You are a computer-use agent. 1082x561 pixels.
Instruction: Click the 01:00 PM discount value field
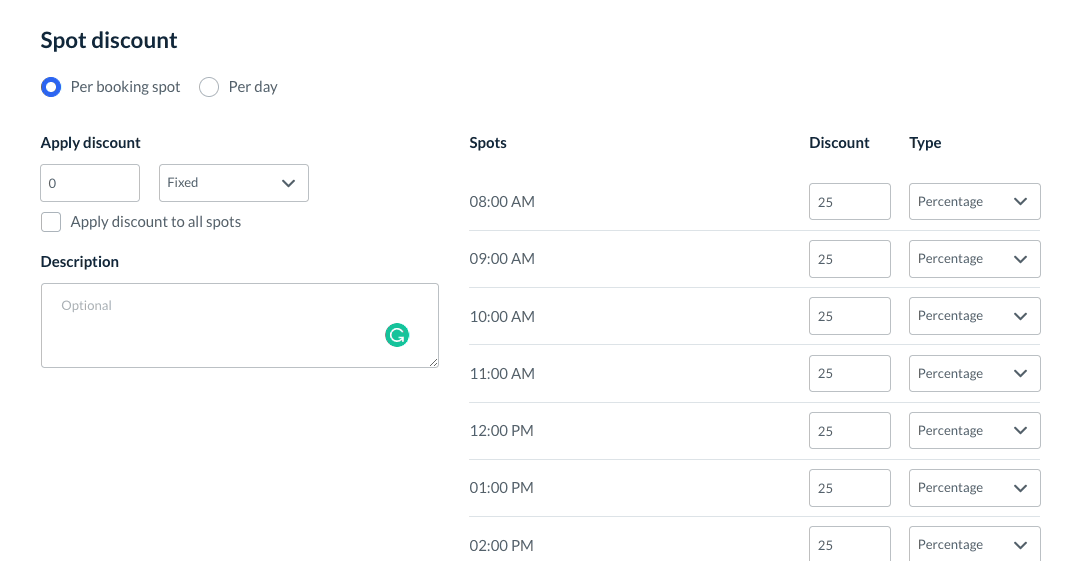click(x=849, y=488)
